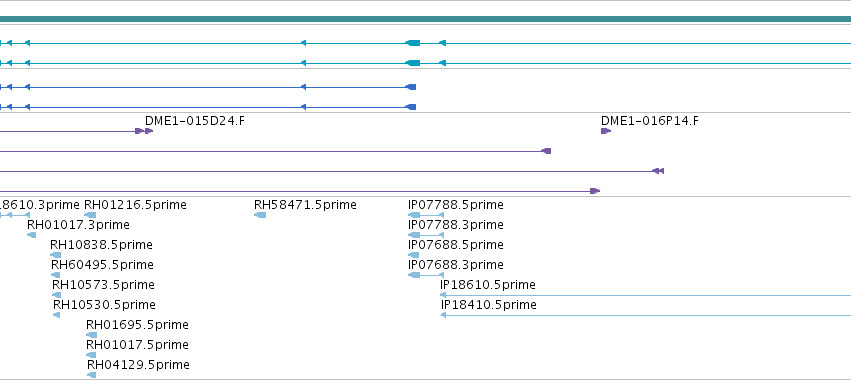Select the IP07688.5prime feature glyph
The width and height of the screenshot is (851, 380).
[x=414, y=255]
